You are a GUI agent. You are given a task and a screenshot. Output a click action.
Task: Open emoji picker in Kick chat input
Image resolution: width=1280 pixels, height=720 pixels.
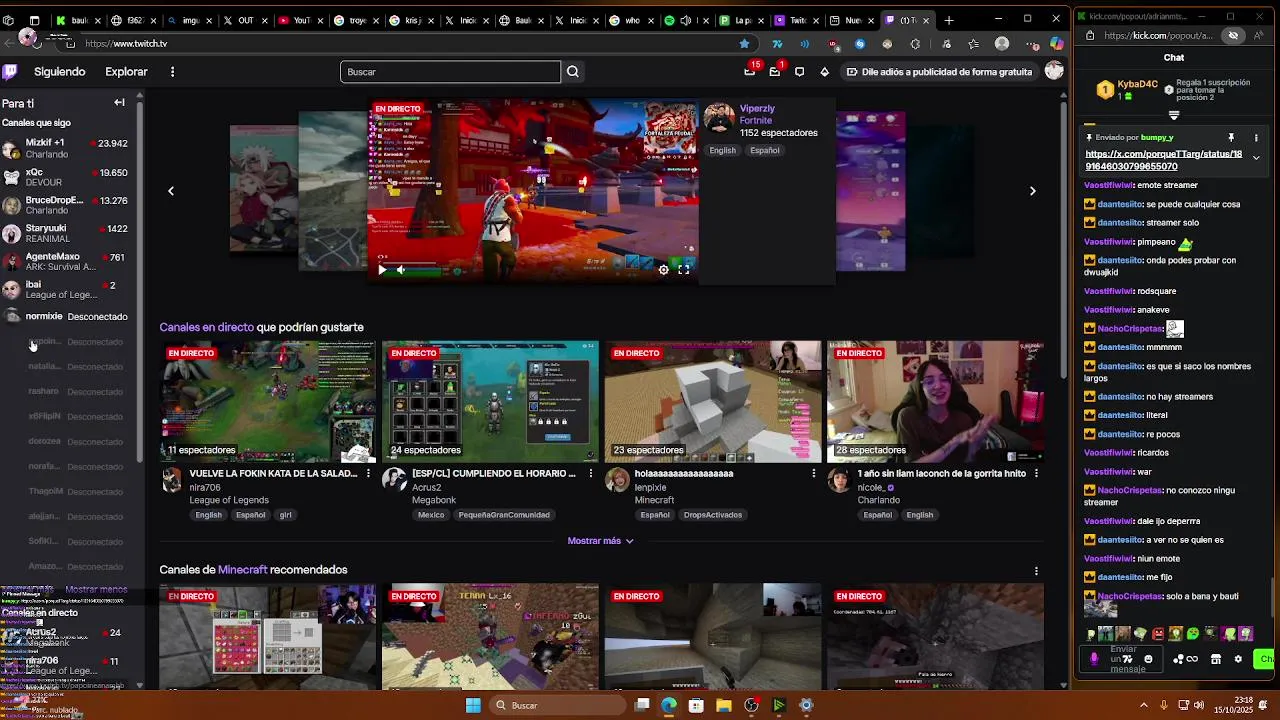tap(1148, 659)
